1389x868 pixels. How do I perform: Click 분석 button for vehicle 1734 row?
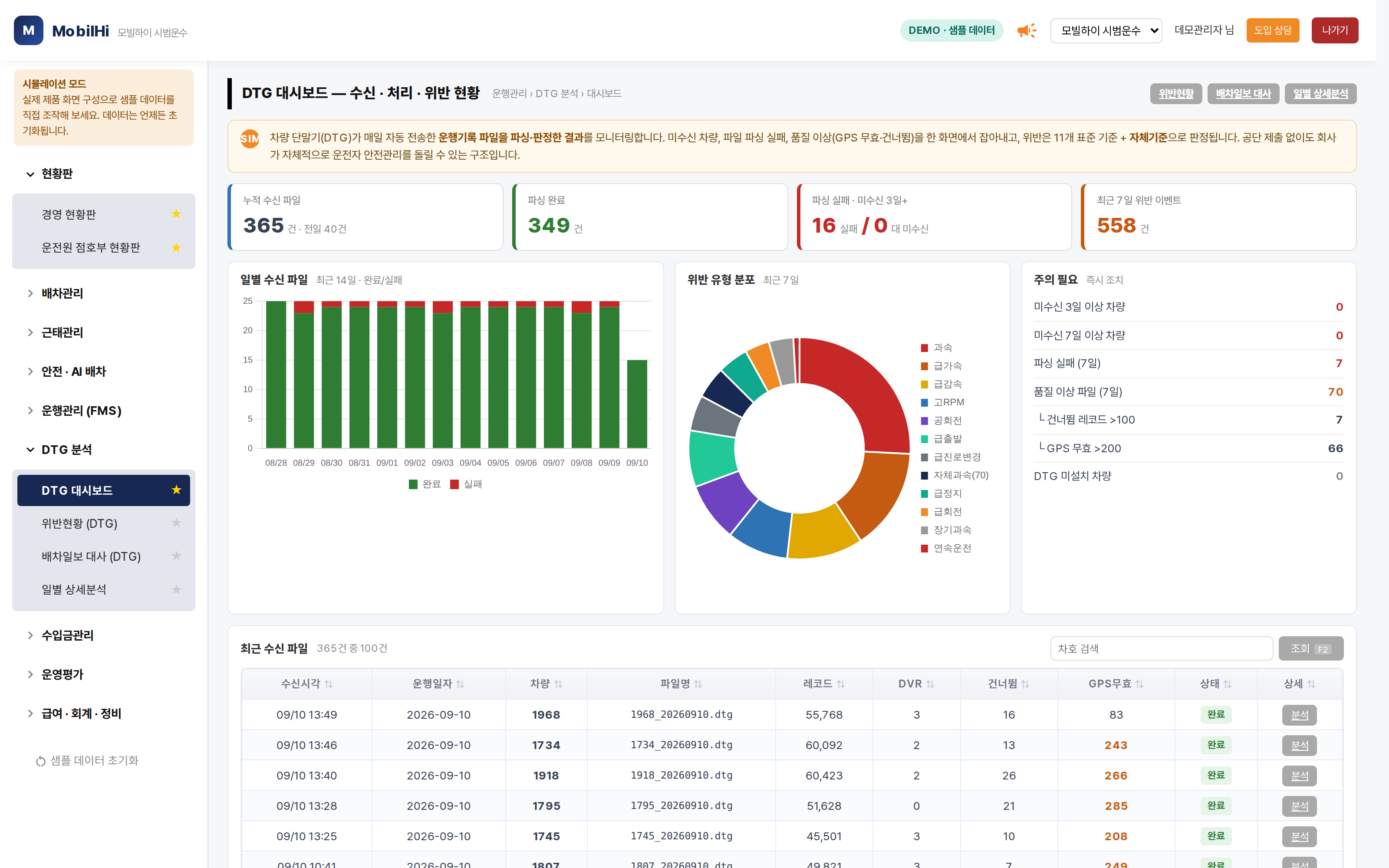(x=1300, y=746)
